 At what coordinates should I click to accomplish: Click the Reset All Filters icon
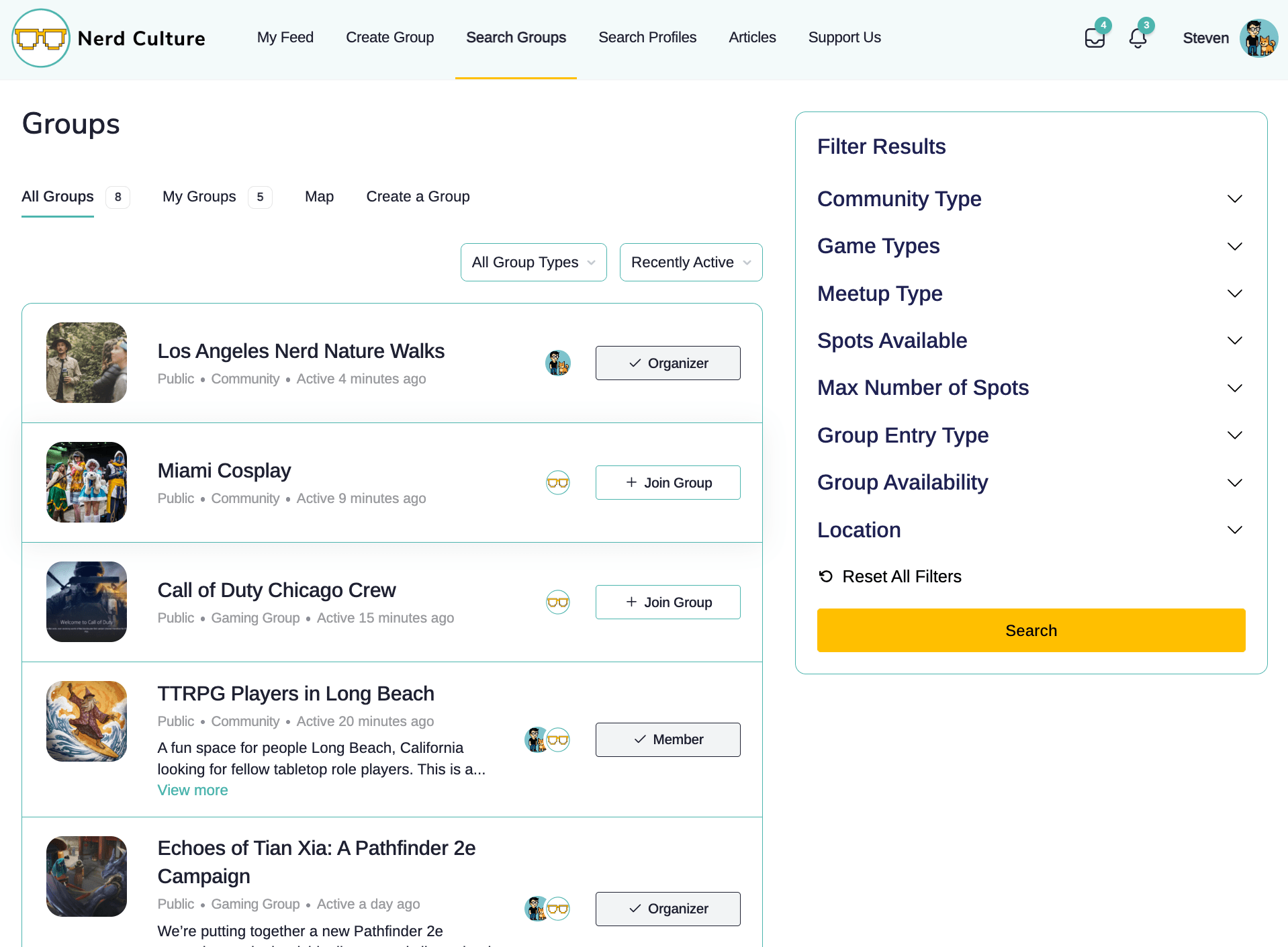(x=825, y=576)
